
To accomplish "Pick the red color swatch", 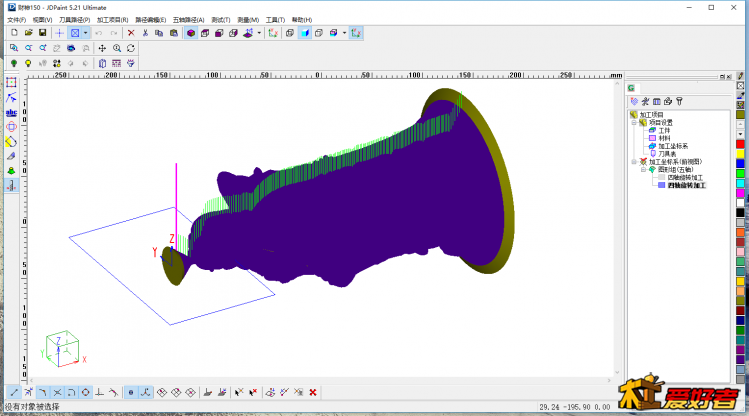I will coord(740,144).
